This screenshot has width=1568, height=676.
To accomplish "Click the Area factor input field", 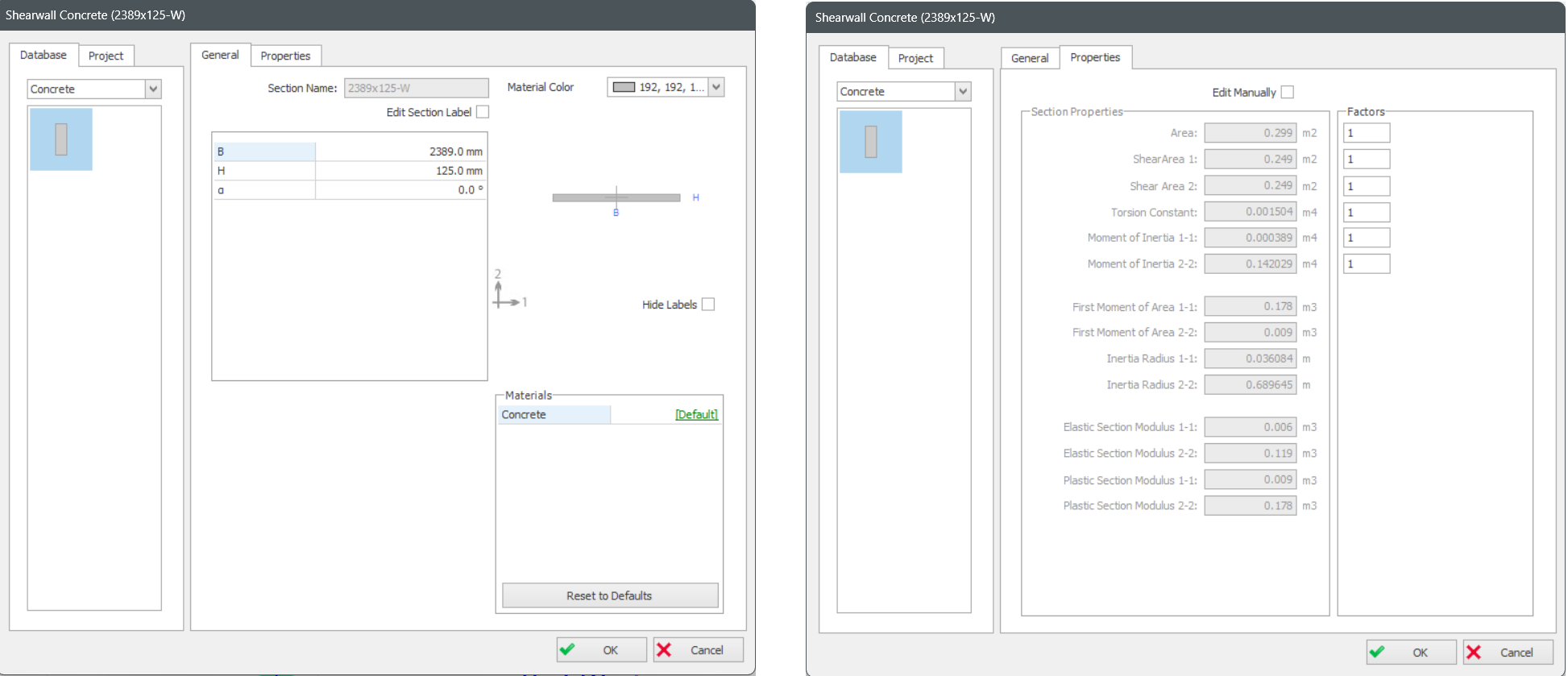I will click(x=1366, y=133).
